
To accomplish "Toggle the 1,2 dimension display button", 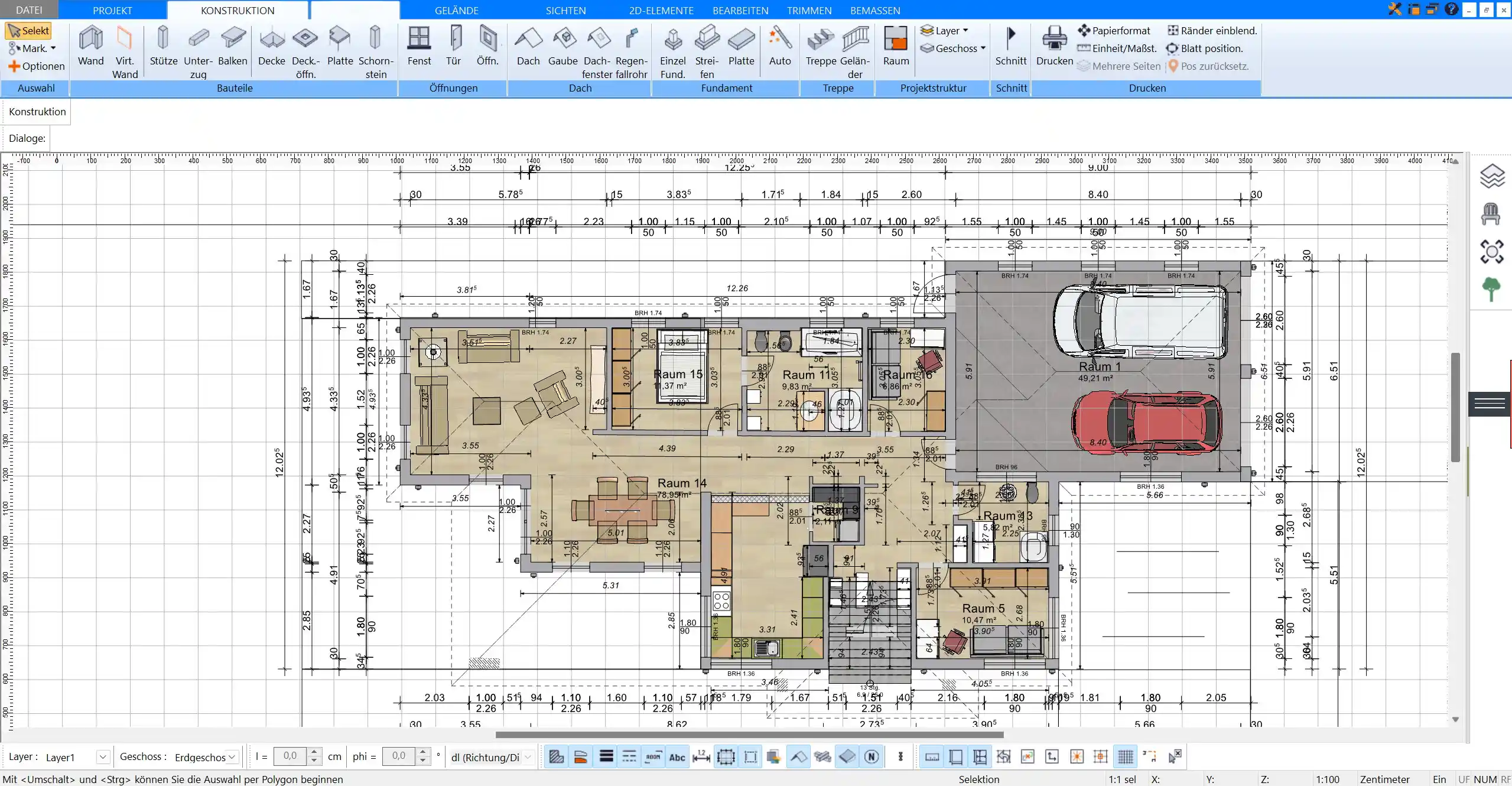I will (701, 756).
